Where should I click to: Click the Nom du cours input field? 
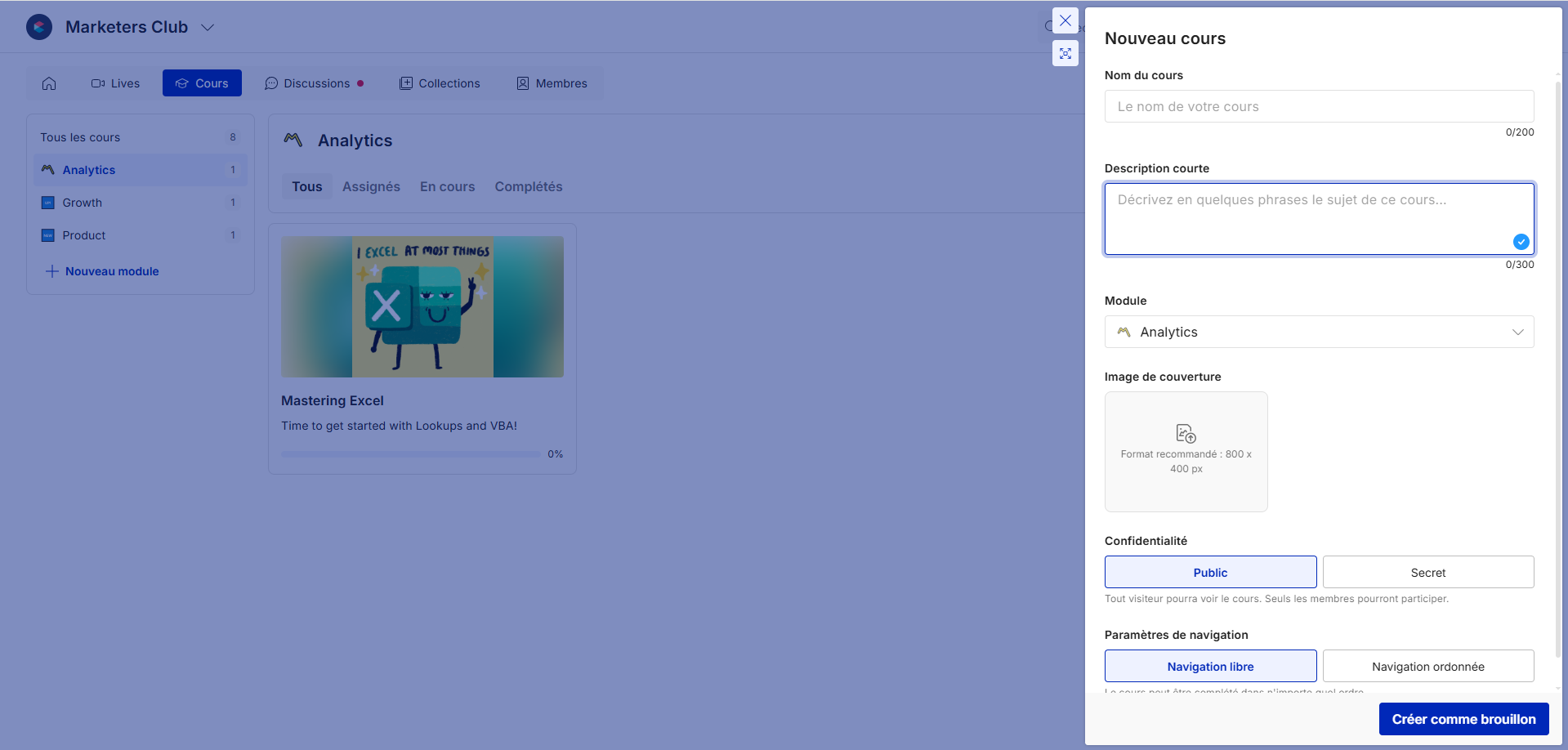click(1319, 107)
